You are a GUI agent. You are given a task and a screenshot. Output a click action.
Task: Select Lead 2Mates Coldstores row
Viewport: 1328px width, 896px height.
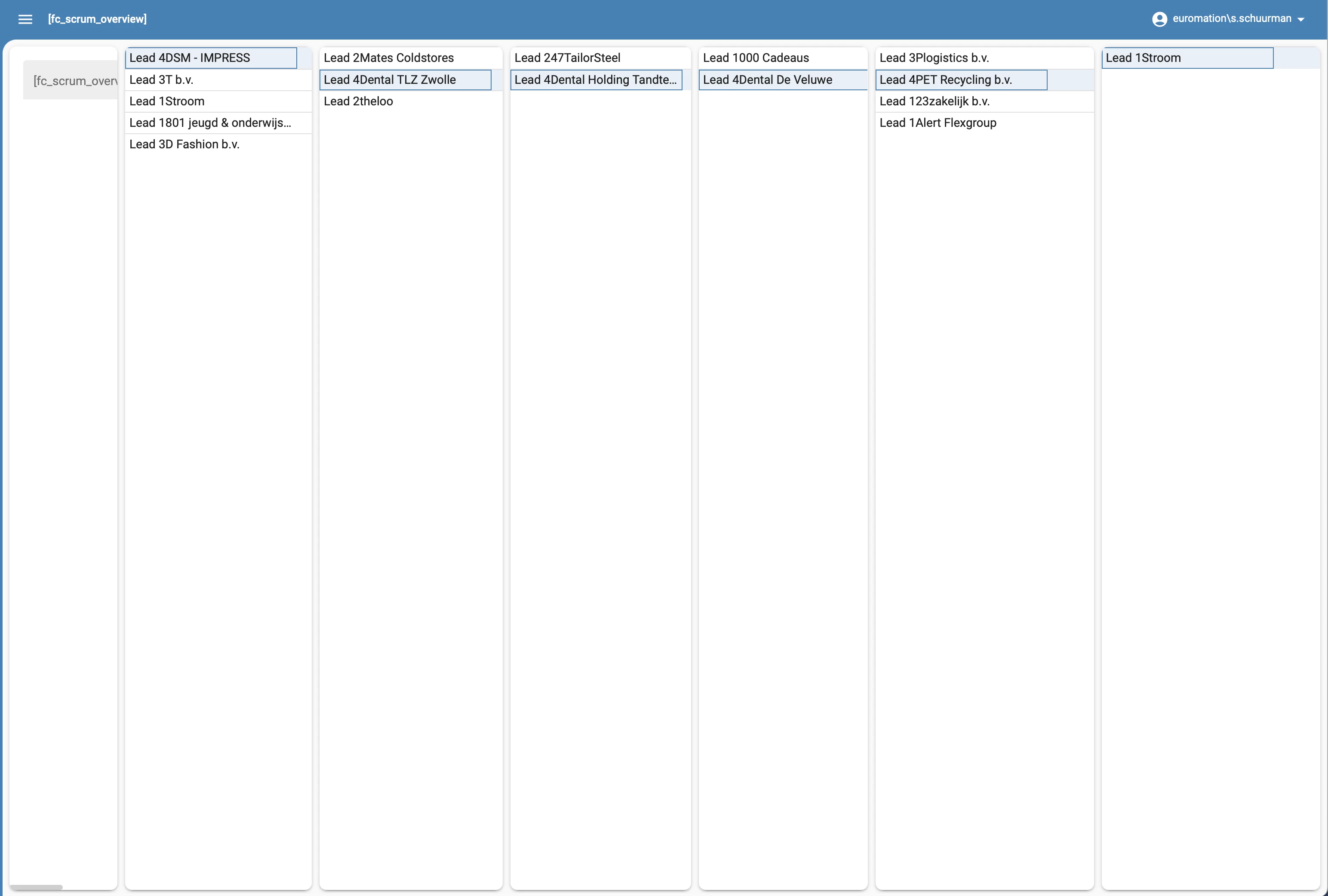pyautogui.click(x=411, y=58)
